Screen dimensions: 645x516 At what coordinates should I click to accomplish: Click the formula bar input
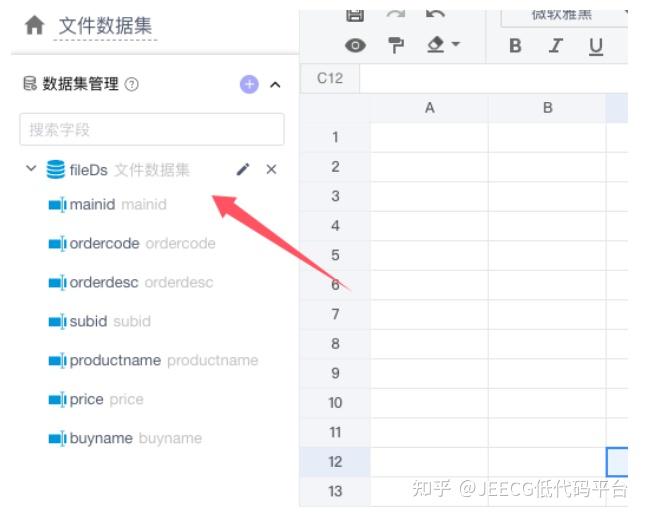tap(494, 78)
